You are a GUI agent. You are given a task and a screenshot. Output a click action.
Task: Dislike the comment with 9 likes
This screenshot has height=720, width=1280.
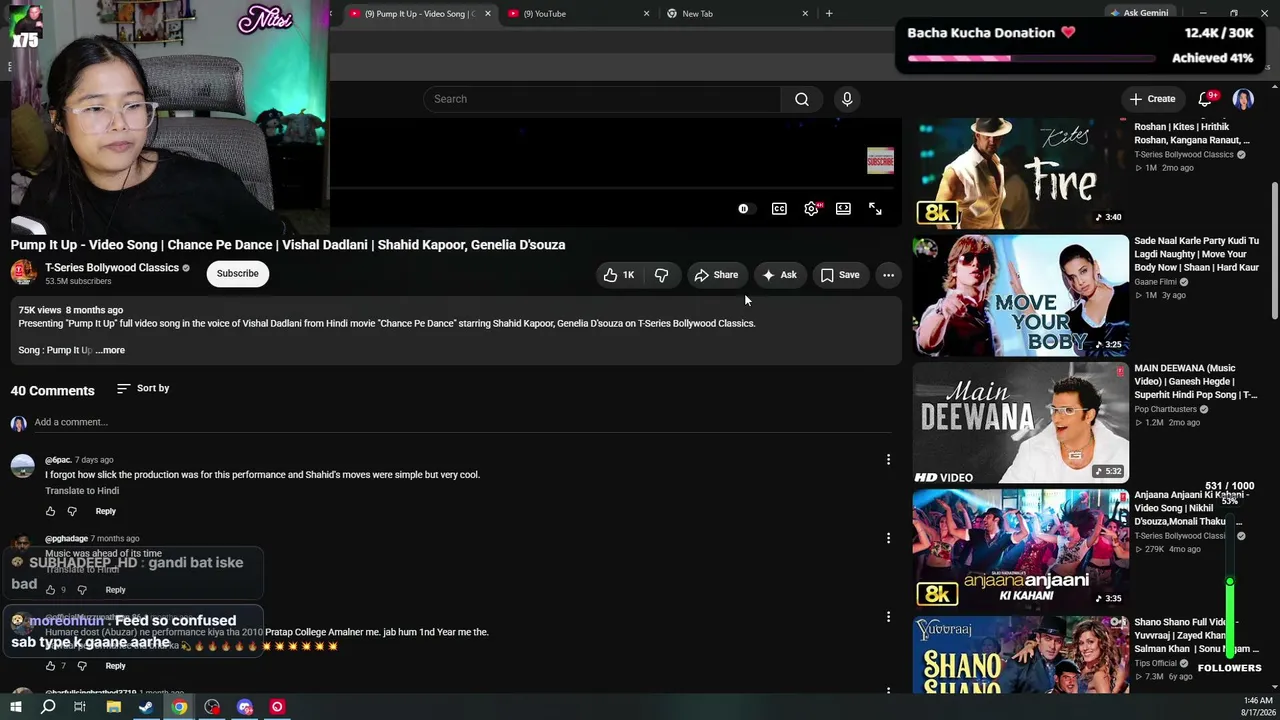82,590
